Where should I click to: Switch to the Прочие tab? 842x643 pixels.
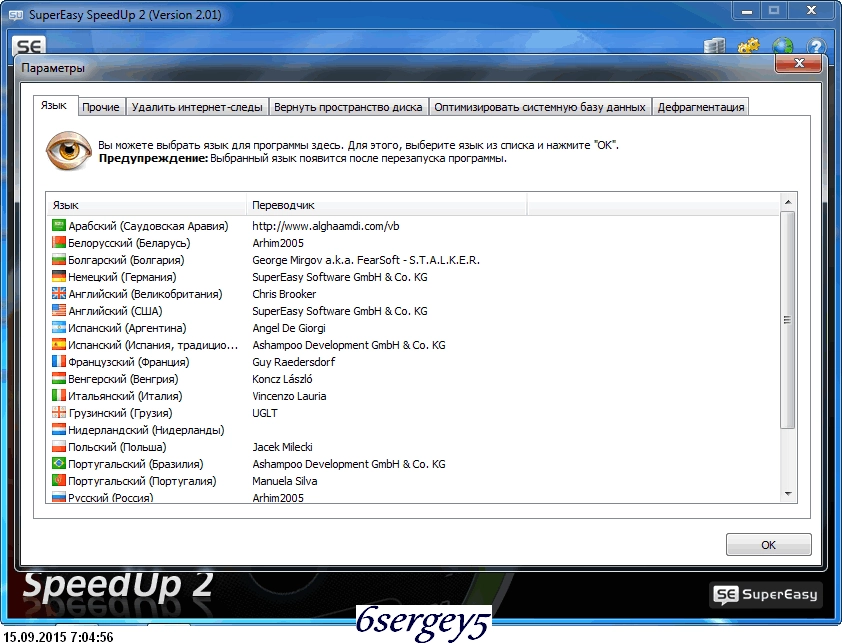[101, 107]
